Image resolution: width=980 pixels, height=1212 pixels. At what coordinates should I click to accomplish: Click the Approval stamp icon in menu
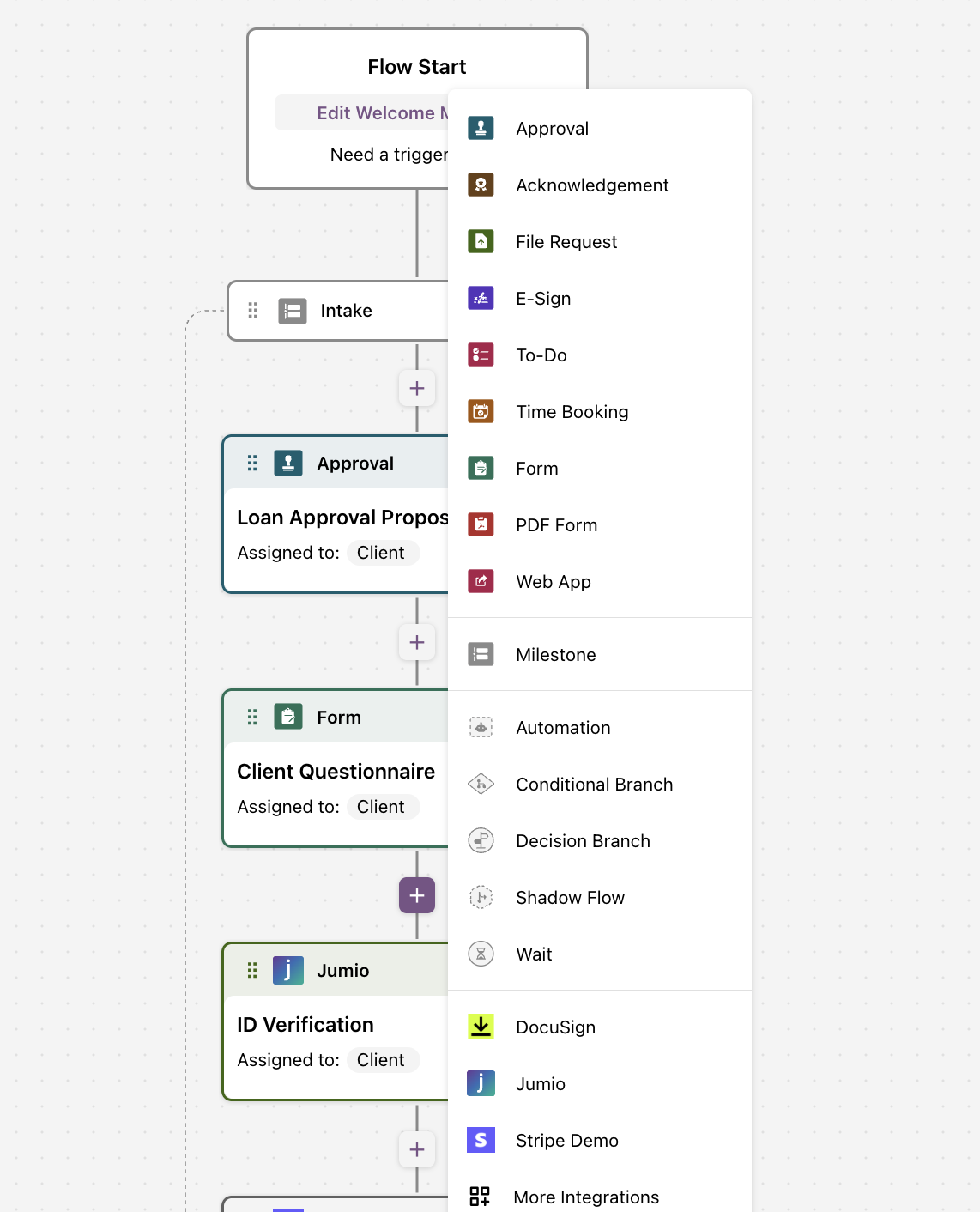click(x=481, y=128)
